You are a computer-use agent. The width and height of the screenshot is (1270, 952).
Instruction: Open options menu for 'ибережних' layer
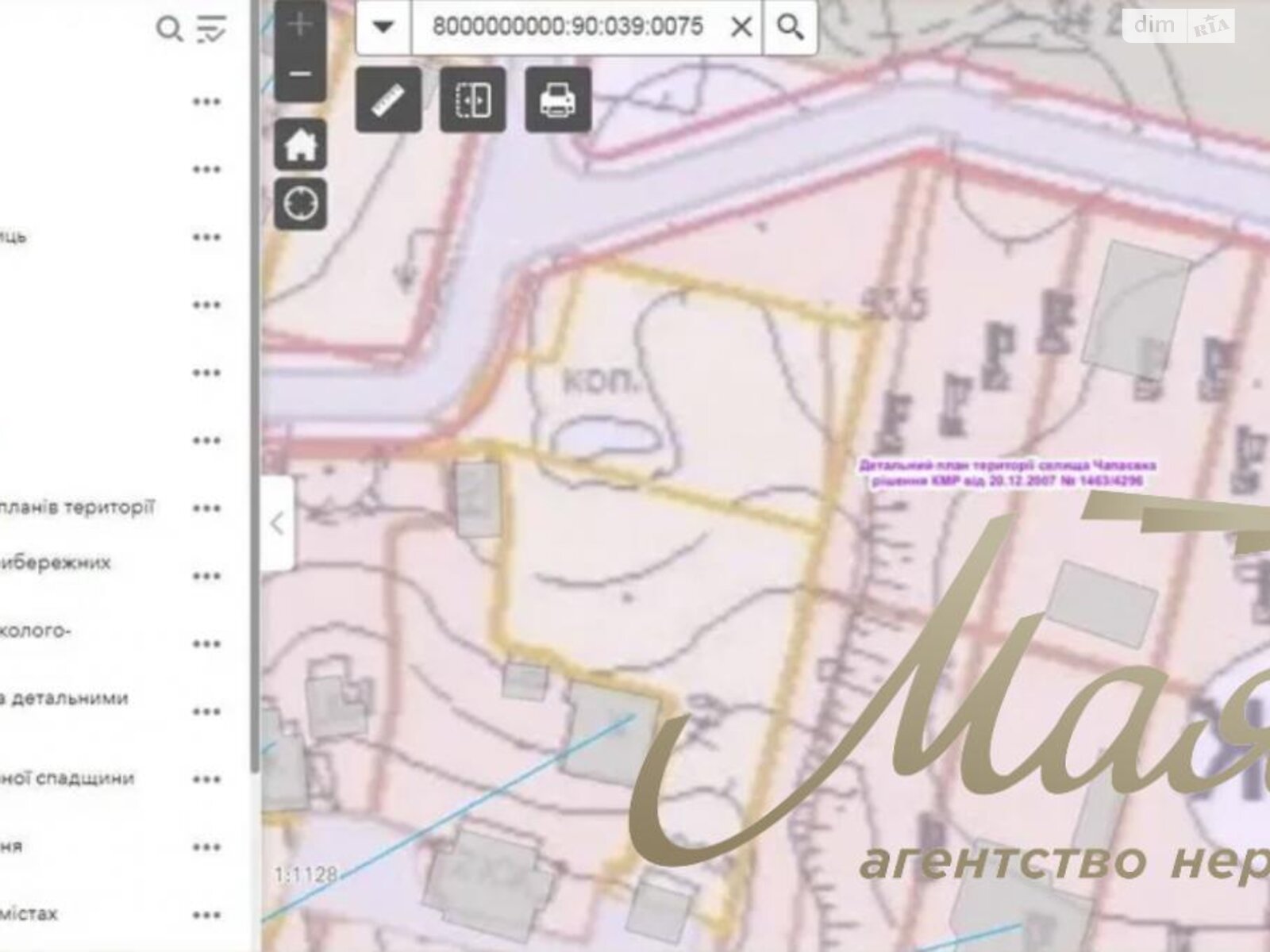(x=206, y=576)
